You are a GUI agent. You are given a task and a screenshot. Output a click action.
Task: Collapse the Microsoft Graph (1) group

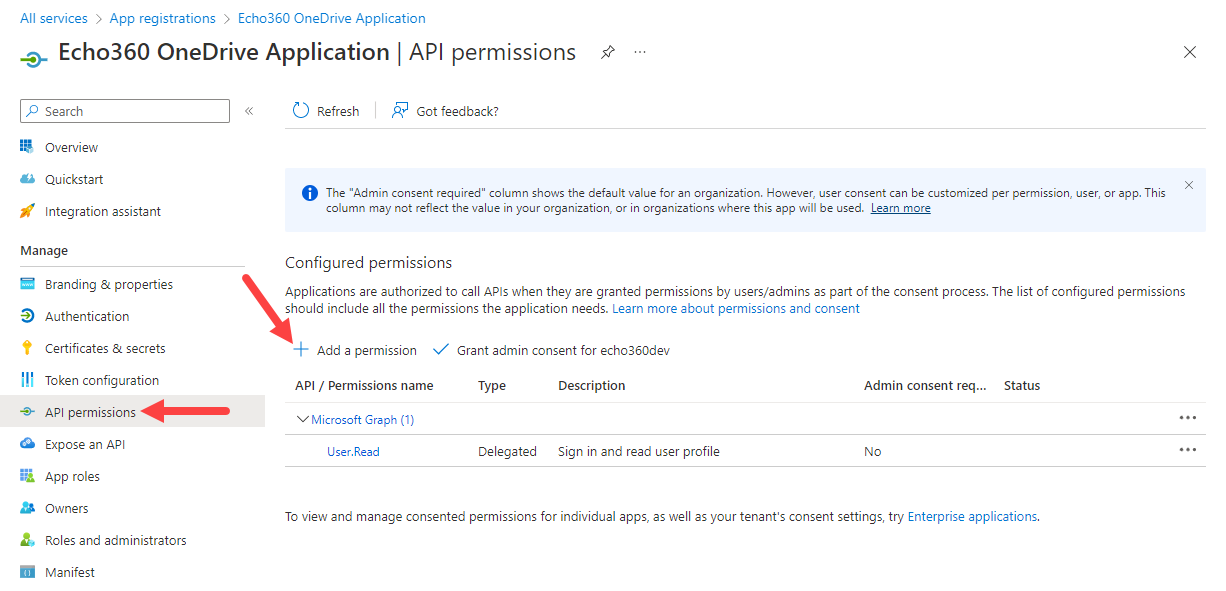[302, 419]
